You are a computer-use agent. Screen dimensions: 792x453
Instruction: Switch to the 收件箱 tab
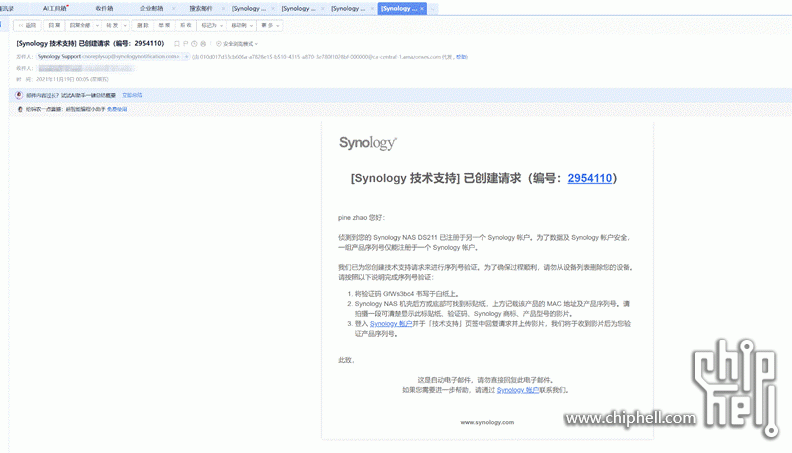coord(105,9)
